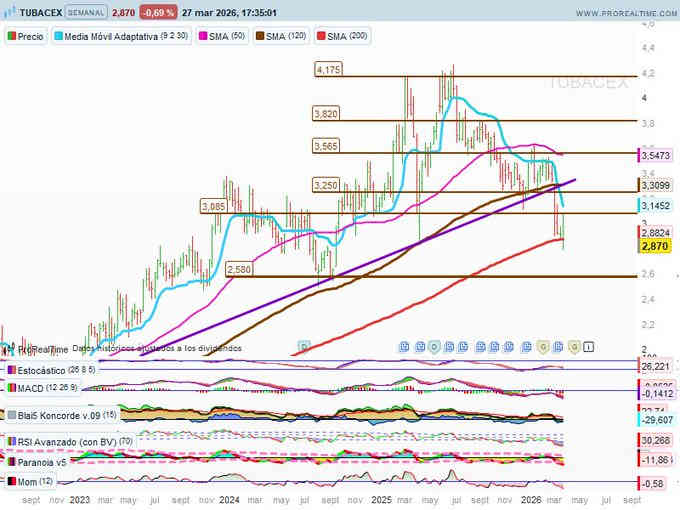Select the SMA (120) indicator label
The image size is (680, 510).
tap(280, 35)
